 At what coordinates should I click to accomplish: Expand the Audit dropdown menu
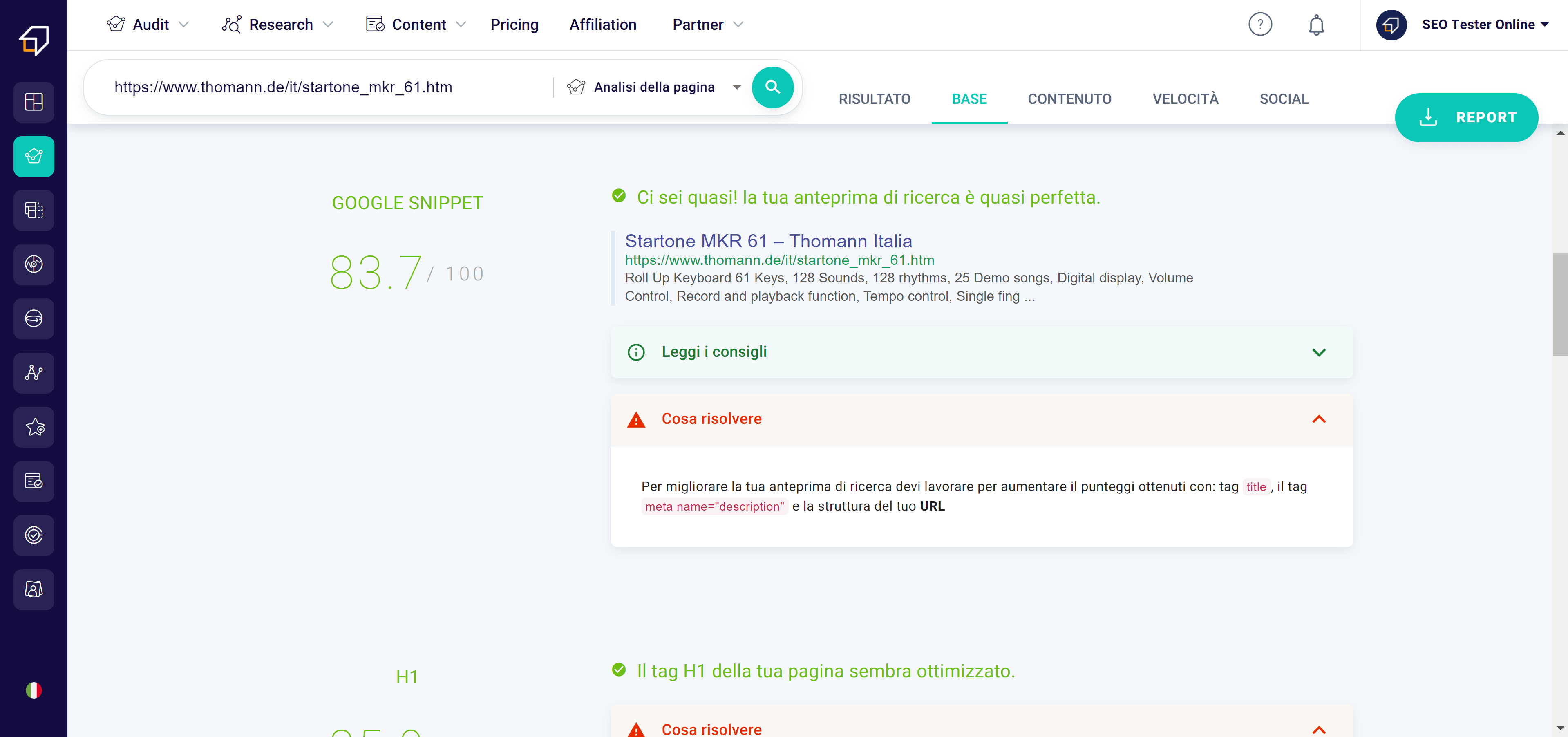tap(183, 25)
